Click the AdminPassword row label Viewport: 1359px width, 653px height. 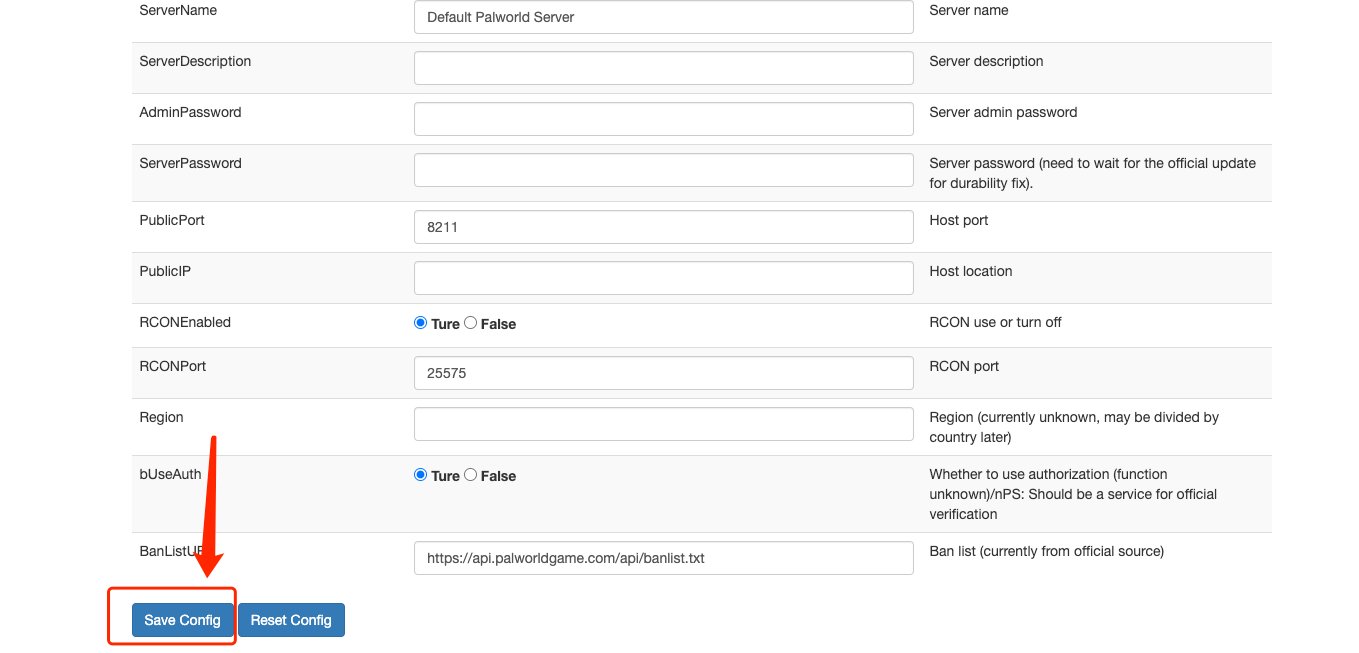190,113
